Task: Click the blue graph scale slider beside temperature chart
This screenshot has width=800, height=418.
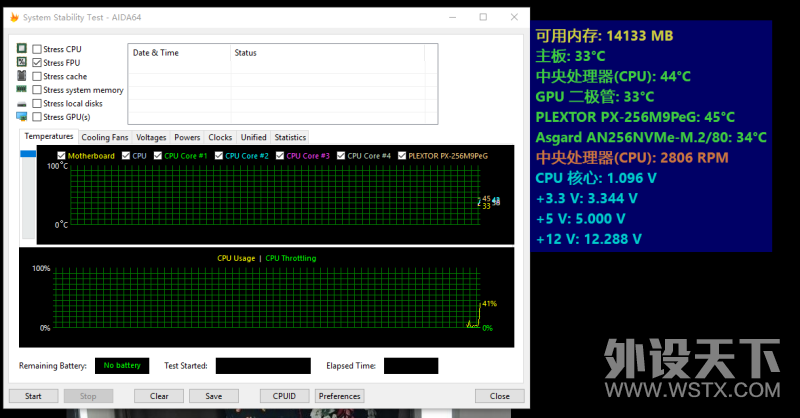Action: (28, 154)
